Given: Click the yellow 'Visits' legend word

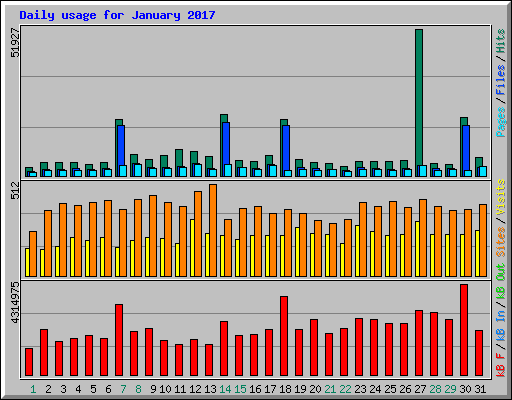Looking at the screenshot, I should tap(501, 197).
